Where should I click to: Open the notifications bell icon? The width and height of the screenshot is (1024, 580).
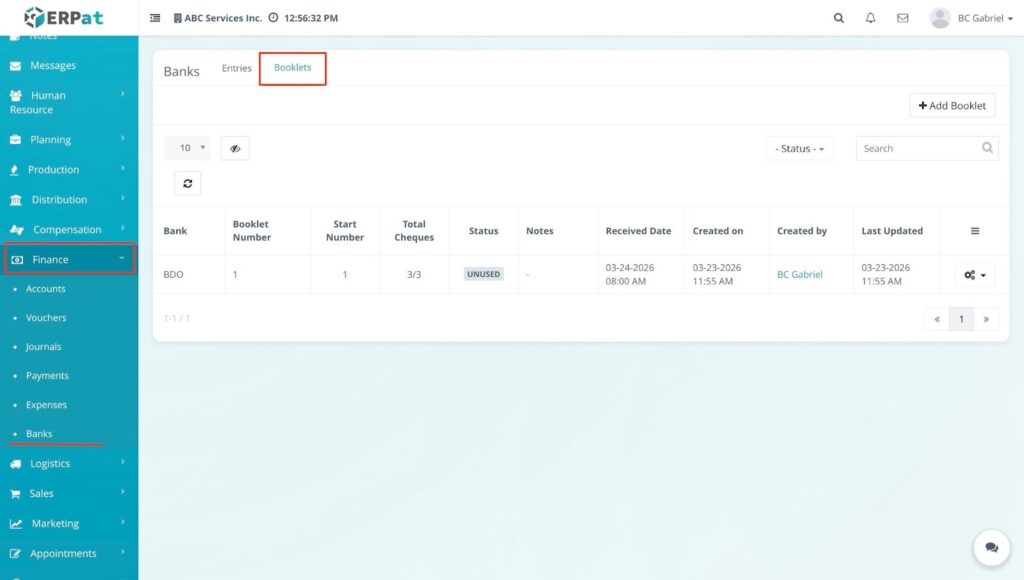click(870, 18)
